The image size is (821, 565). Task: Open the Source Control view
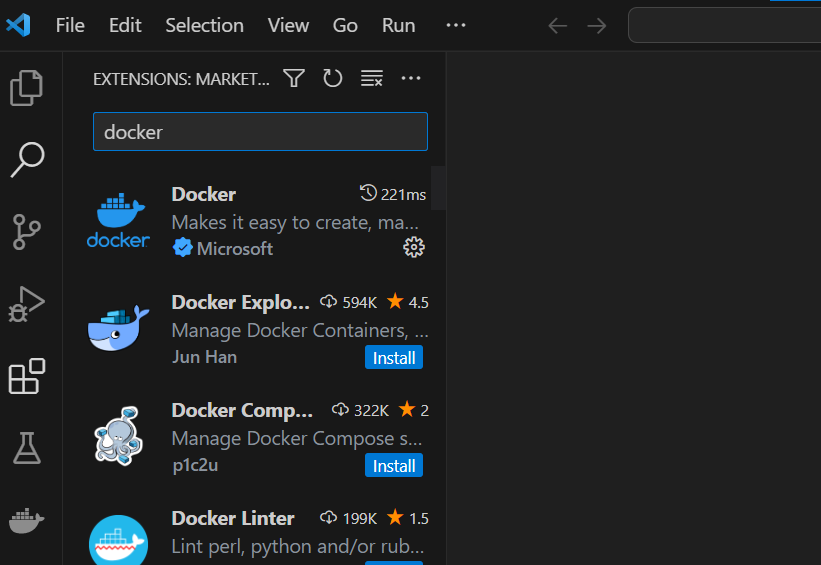pyautogui.click(x=26, y=231)
